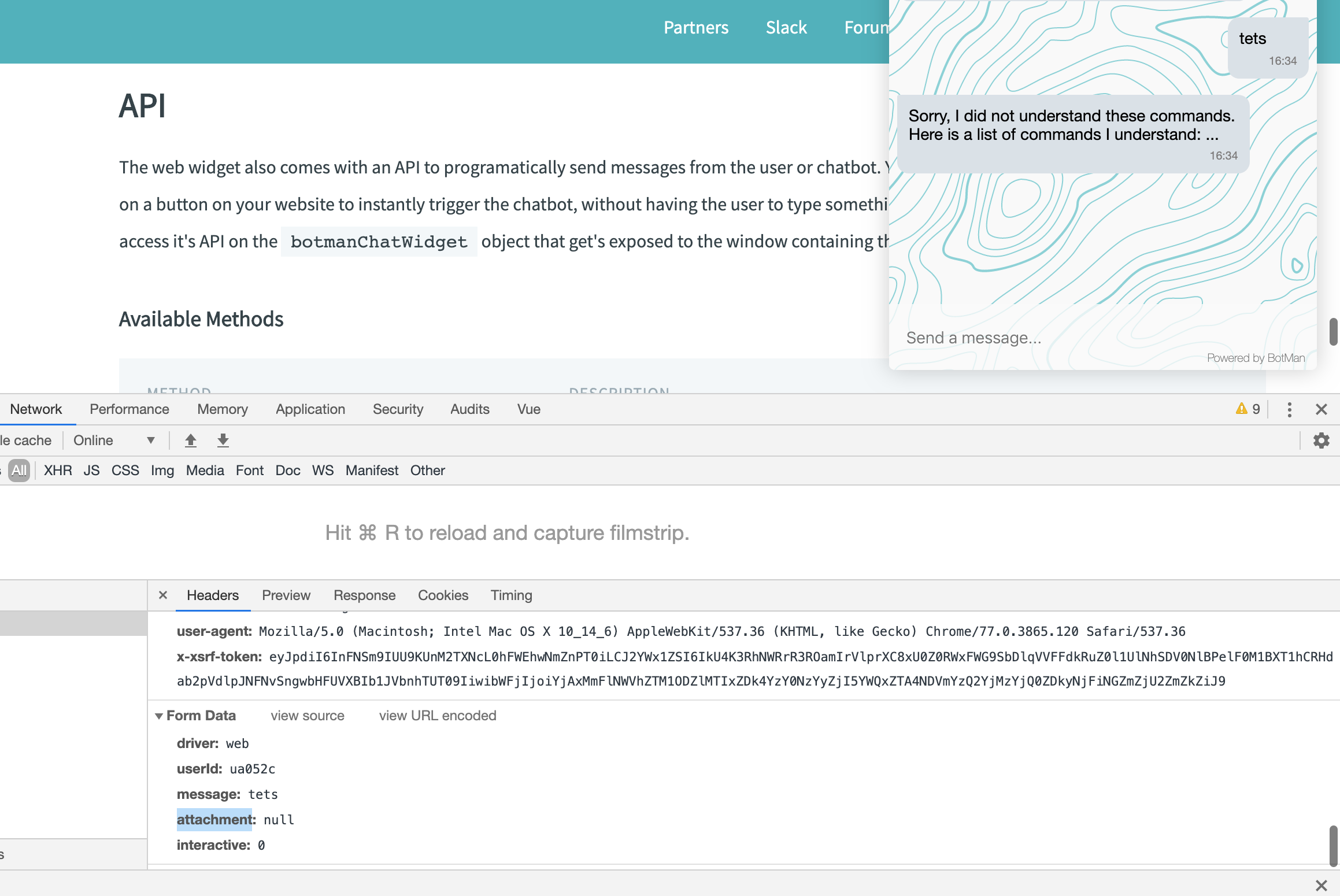Image resolution: width=1340 pixels, height=896 pixels.
Task: Click the warning triangle issues counter
Action: (1248, 409)
